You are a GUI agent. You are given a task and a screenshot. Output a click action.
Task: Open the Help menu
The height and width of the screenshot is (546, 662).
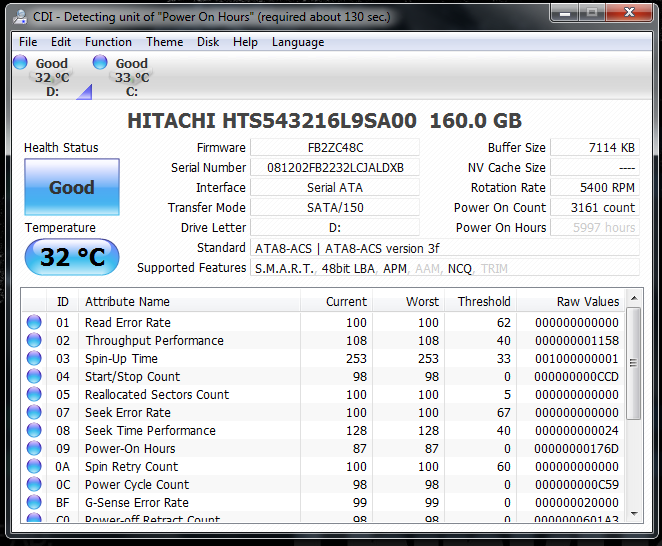pos(245,42)
